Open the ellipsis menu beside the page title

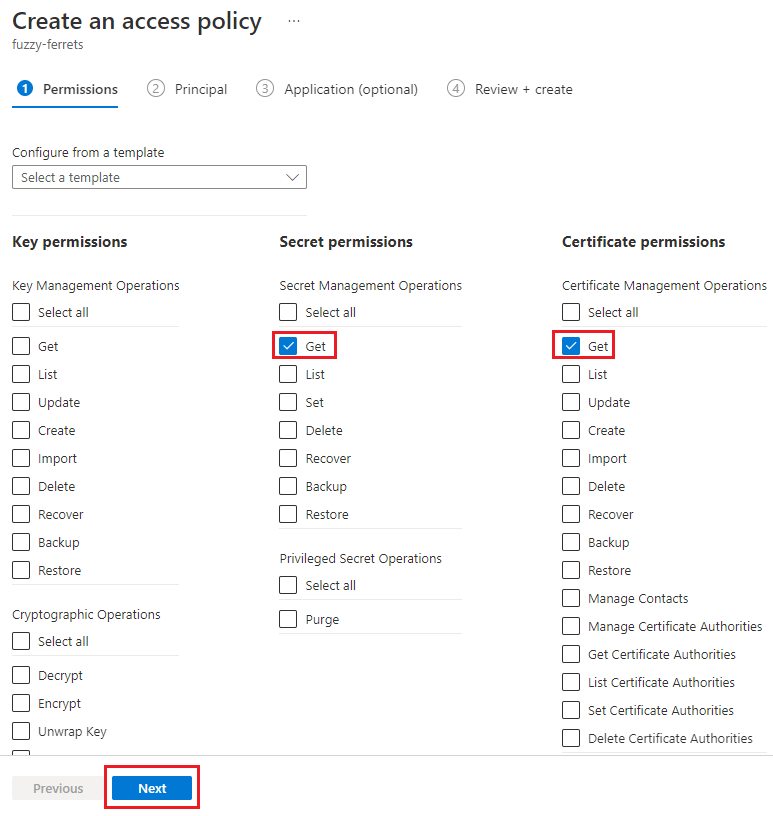pyautogui.click(x=293, y=20)
